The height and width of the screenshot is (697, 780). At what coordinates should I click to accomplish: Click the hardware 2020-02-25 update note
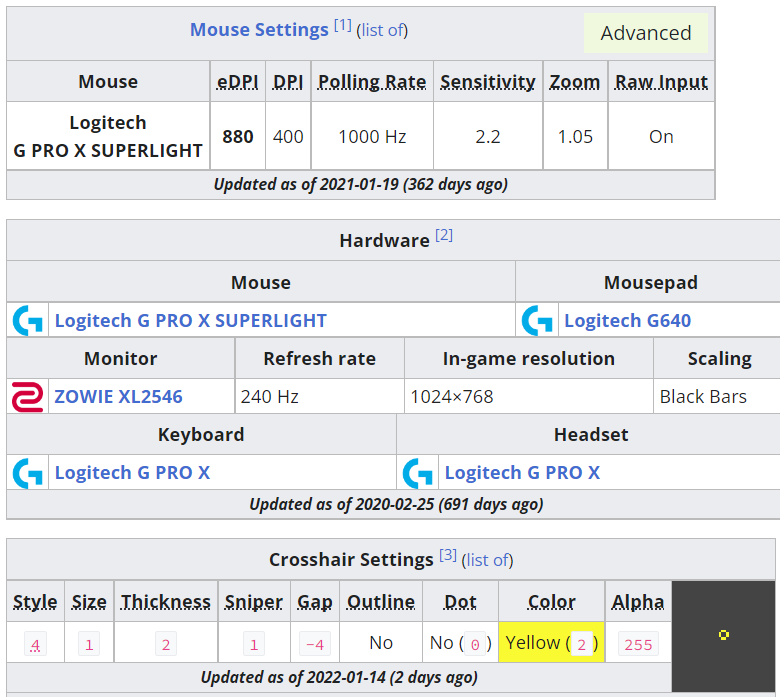point(396,504)
